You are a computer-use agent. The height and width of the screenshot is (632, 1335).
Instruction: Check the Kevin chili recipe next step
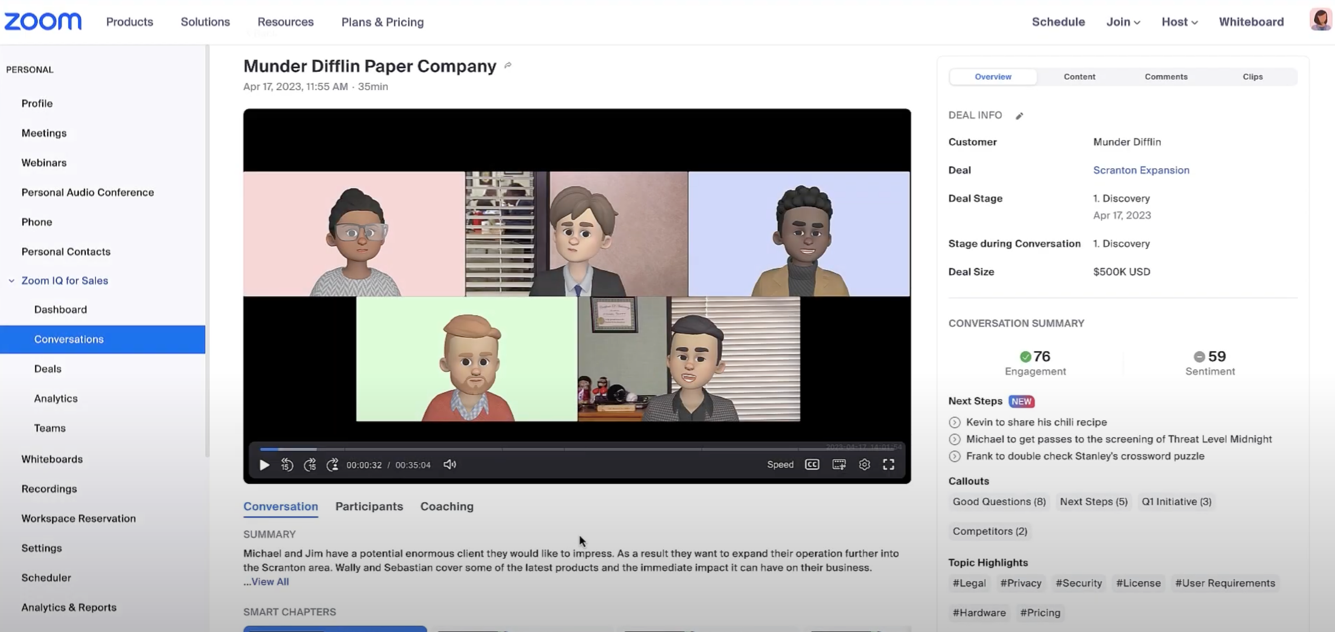[x=954, y=423]
